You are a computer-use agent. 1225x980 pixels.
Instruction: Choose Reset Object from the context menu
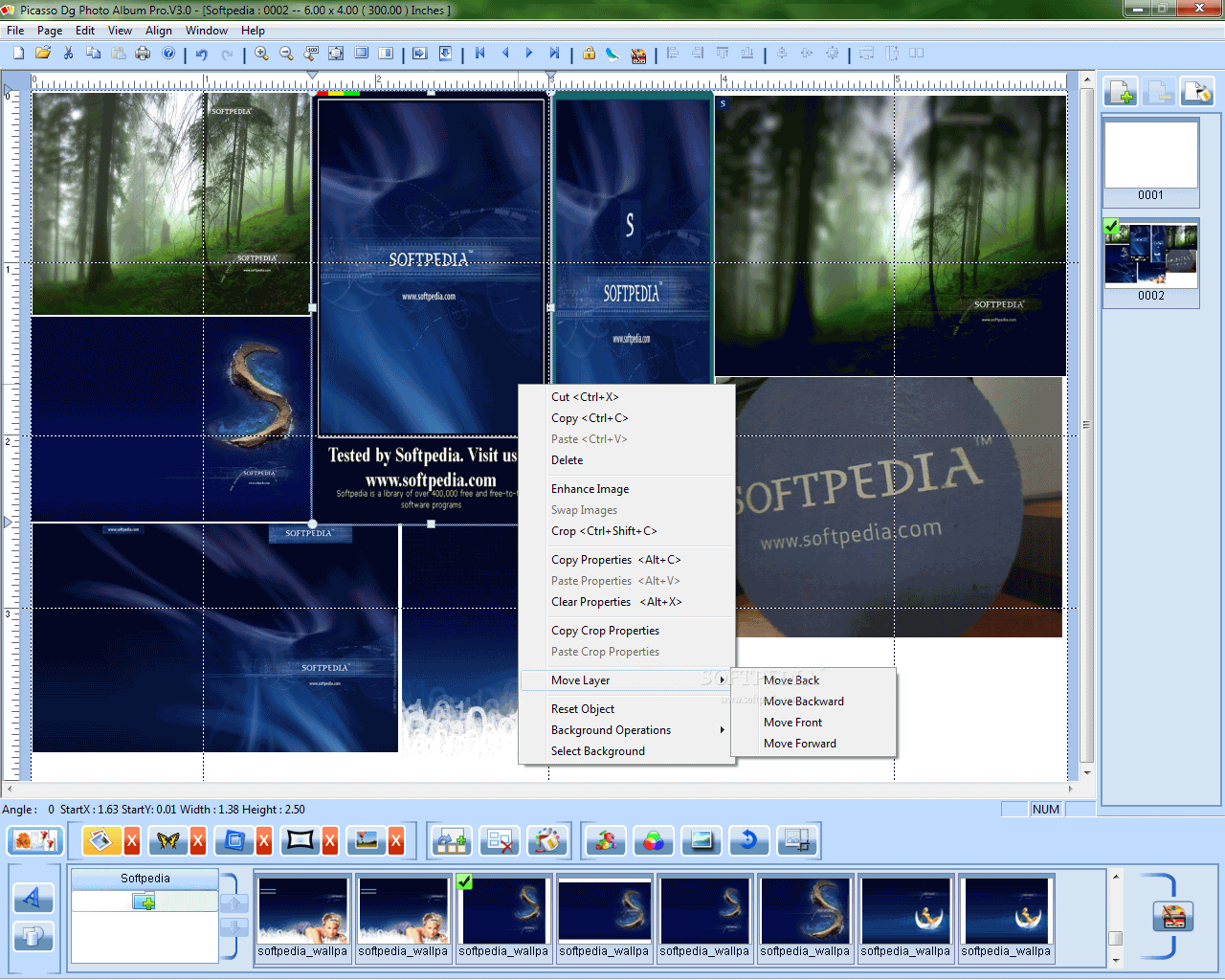(627, 709)
